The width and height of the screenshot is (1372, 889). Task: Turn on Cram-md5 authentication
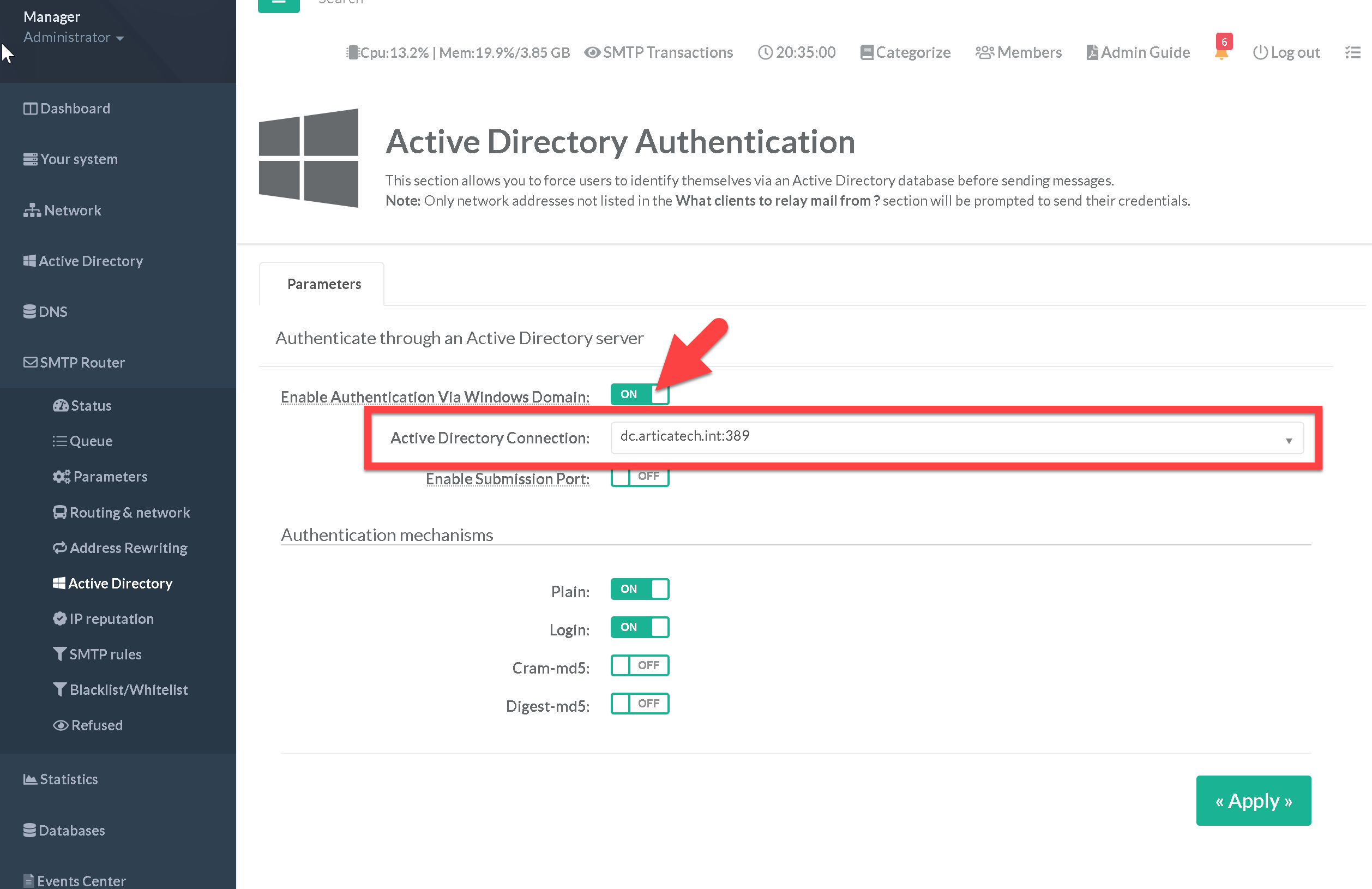pyautogui.click(x=639, y=665)
